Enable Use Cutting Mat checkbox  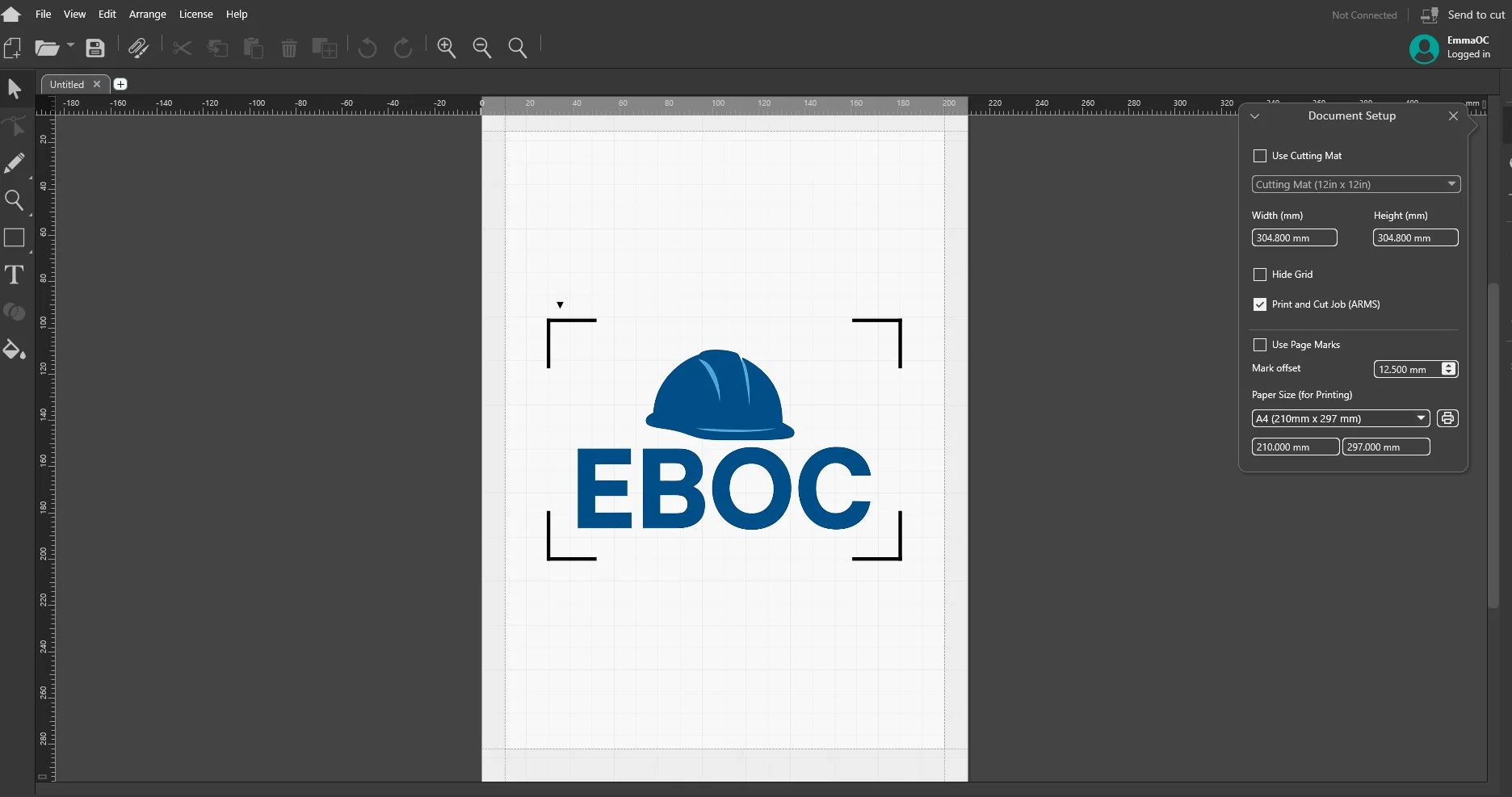click(x=1260, y=156)
